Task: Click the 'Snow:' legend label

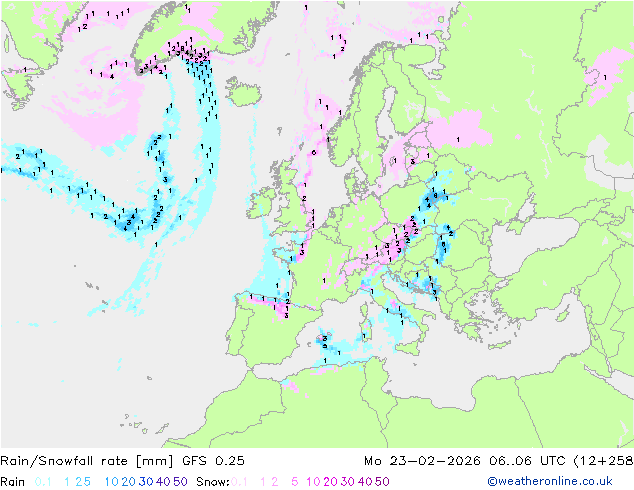Action: tap(213, 482)
